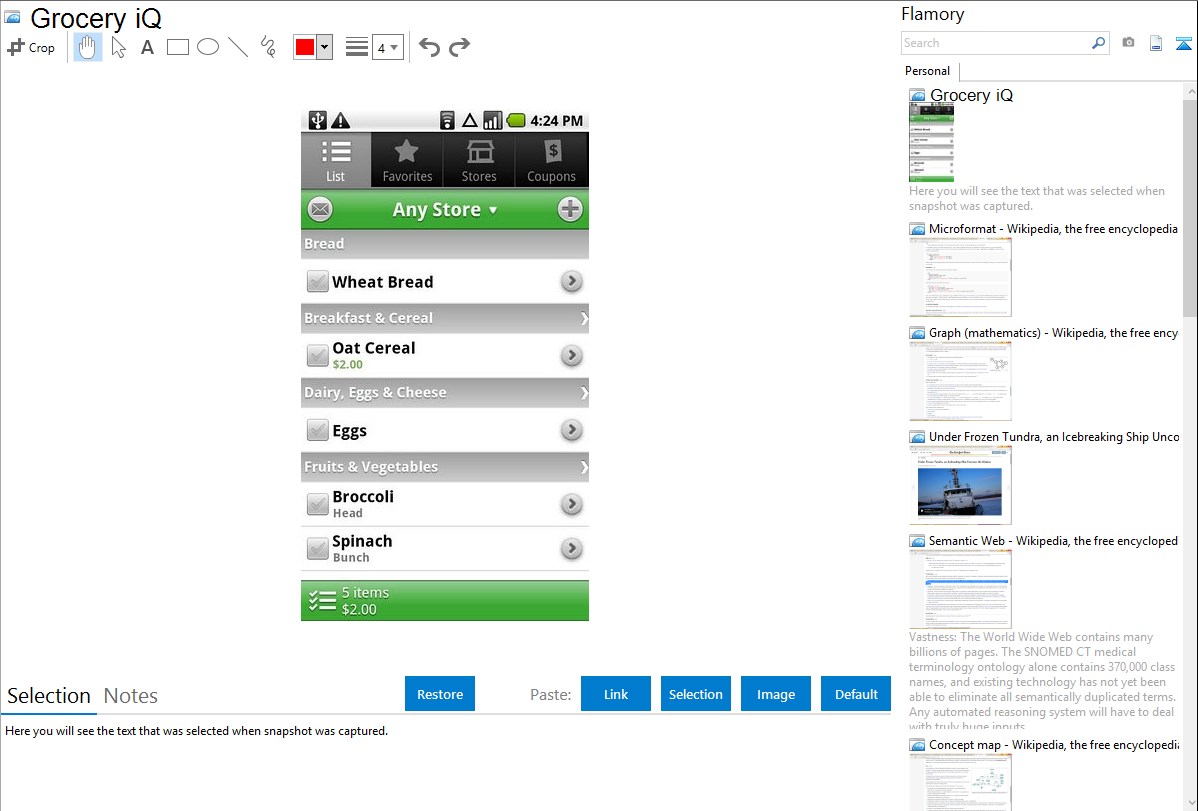The image size is (1198, 811).
Task: Open the Under Frozen Tundra snapshot thumbnail
Action: pos(960,485)
